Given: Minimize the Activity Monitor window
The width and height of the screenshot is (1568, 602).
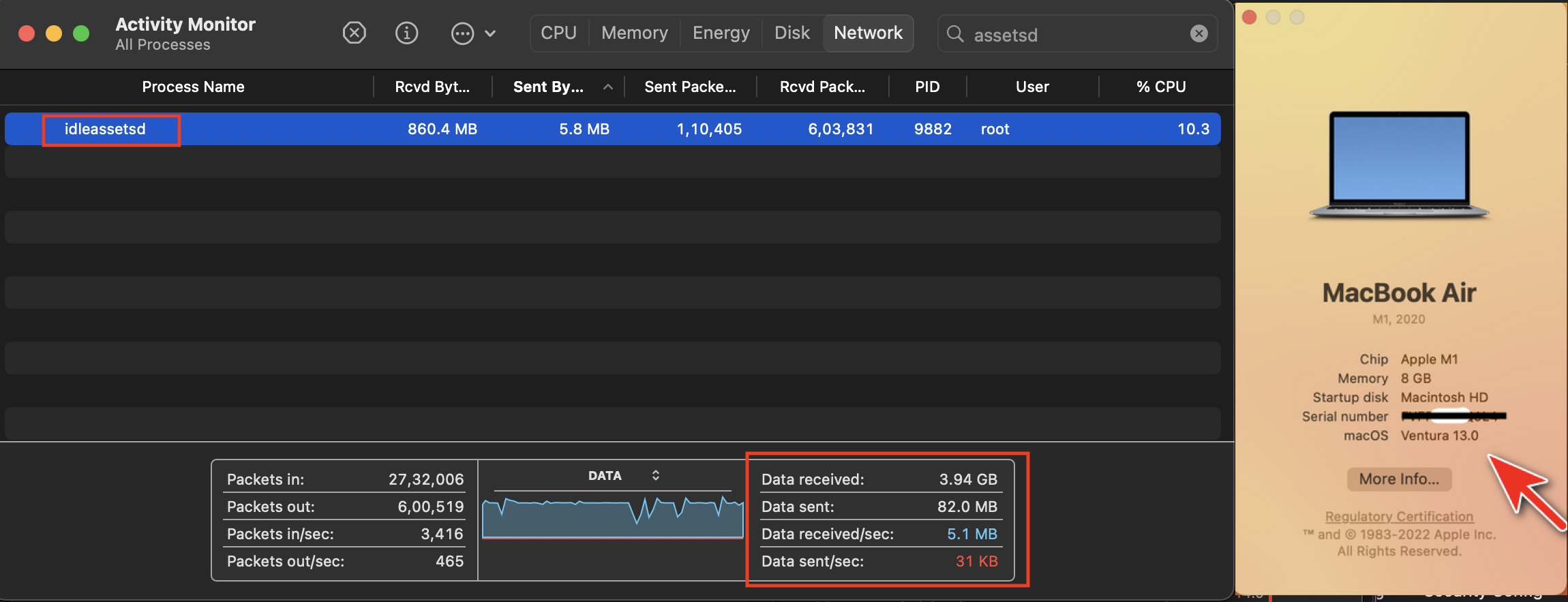Looking at the screenshot, I should pos(54,33).
